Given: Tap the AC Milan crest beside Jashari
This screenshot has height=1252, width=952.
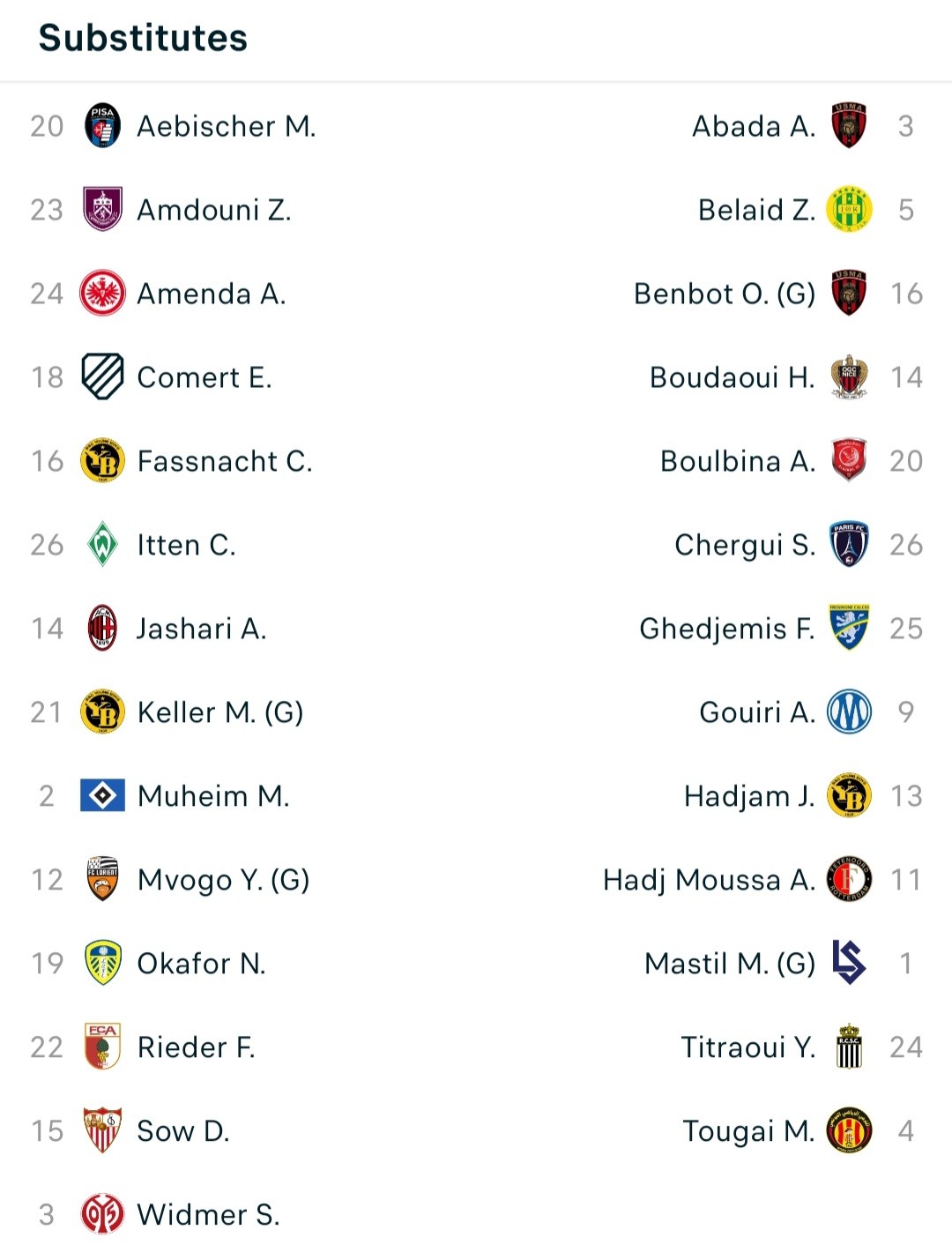Looking at the screenshot, I should pos(102,628).
